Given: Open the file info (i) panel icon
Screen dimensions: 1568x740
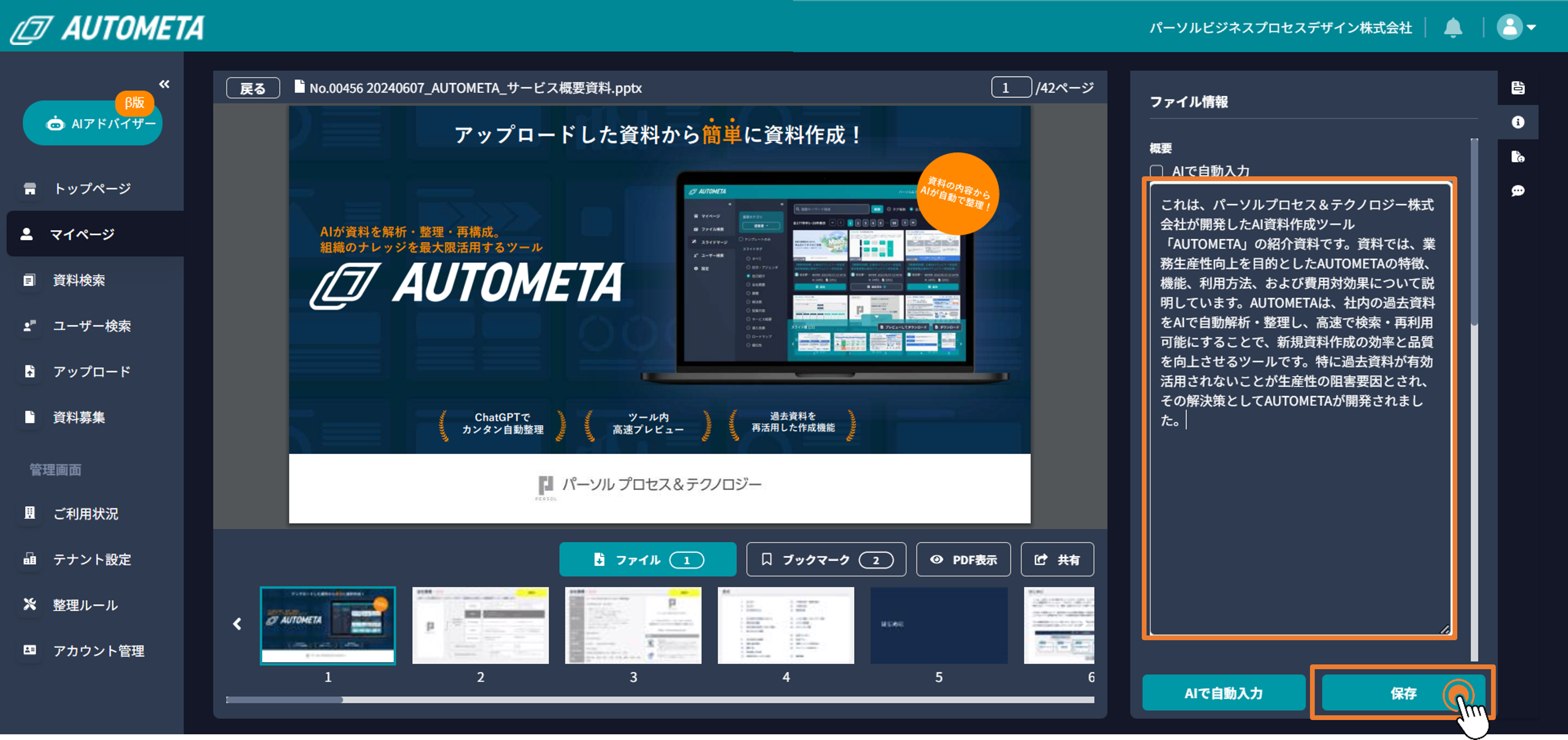Looking at the screenshot, I should (1518, 122).
